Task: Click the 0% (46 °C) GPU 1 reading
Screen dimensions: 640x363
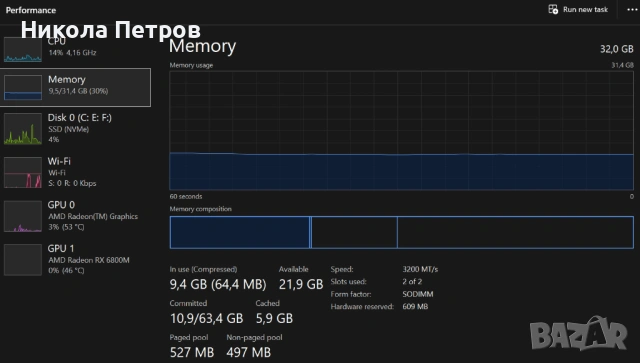Action: (x=66, y=271)
